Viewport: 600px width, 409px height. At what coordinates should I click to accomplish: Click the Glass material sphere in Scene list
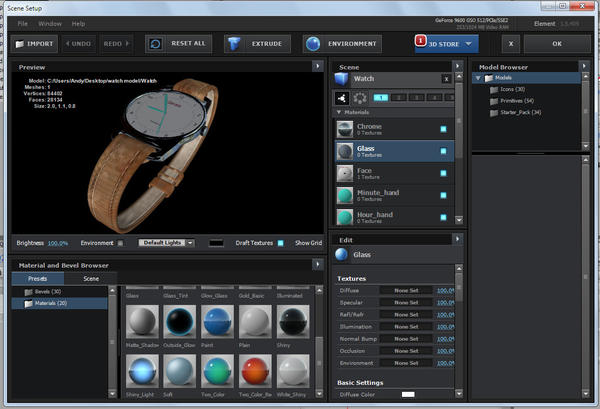(345, 152)
